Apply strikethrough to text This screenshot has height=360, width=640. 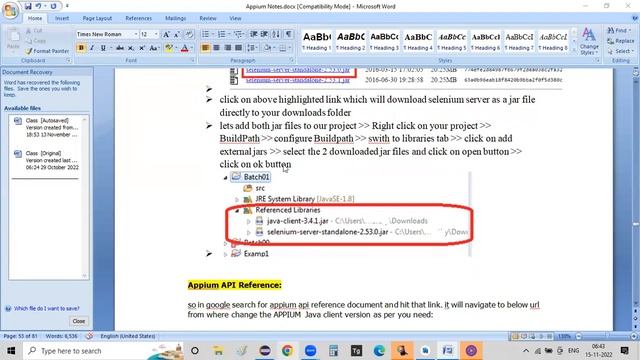click(120, 48)
